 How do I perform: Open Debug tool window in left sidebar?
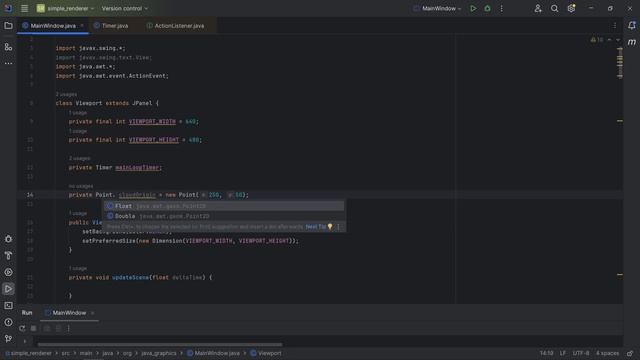pyautogui.click(x=8, y=239)
